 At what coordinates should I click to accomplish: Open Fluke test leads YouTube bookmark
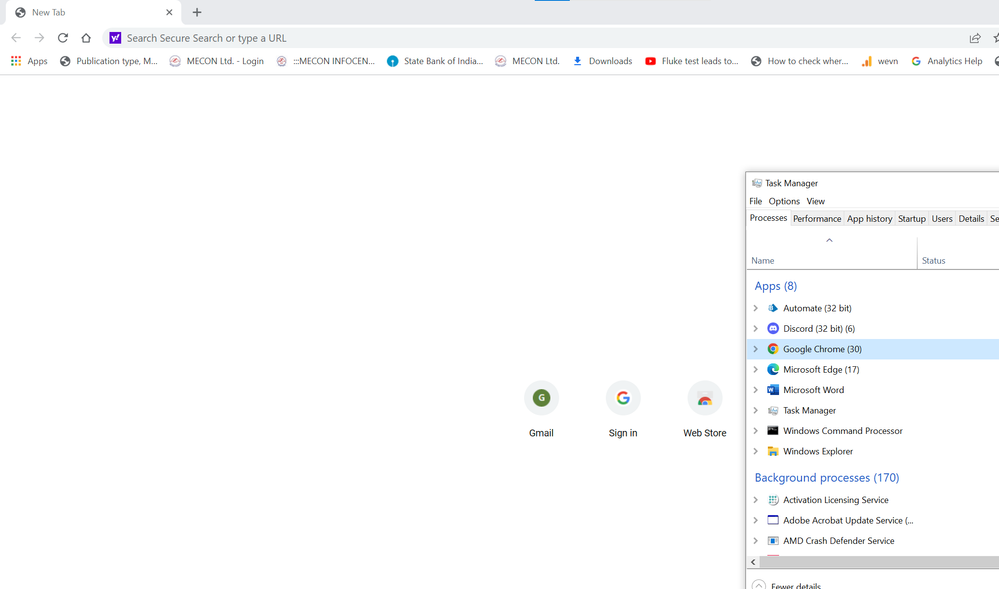[691, 61]
